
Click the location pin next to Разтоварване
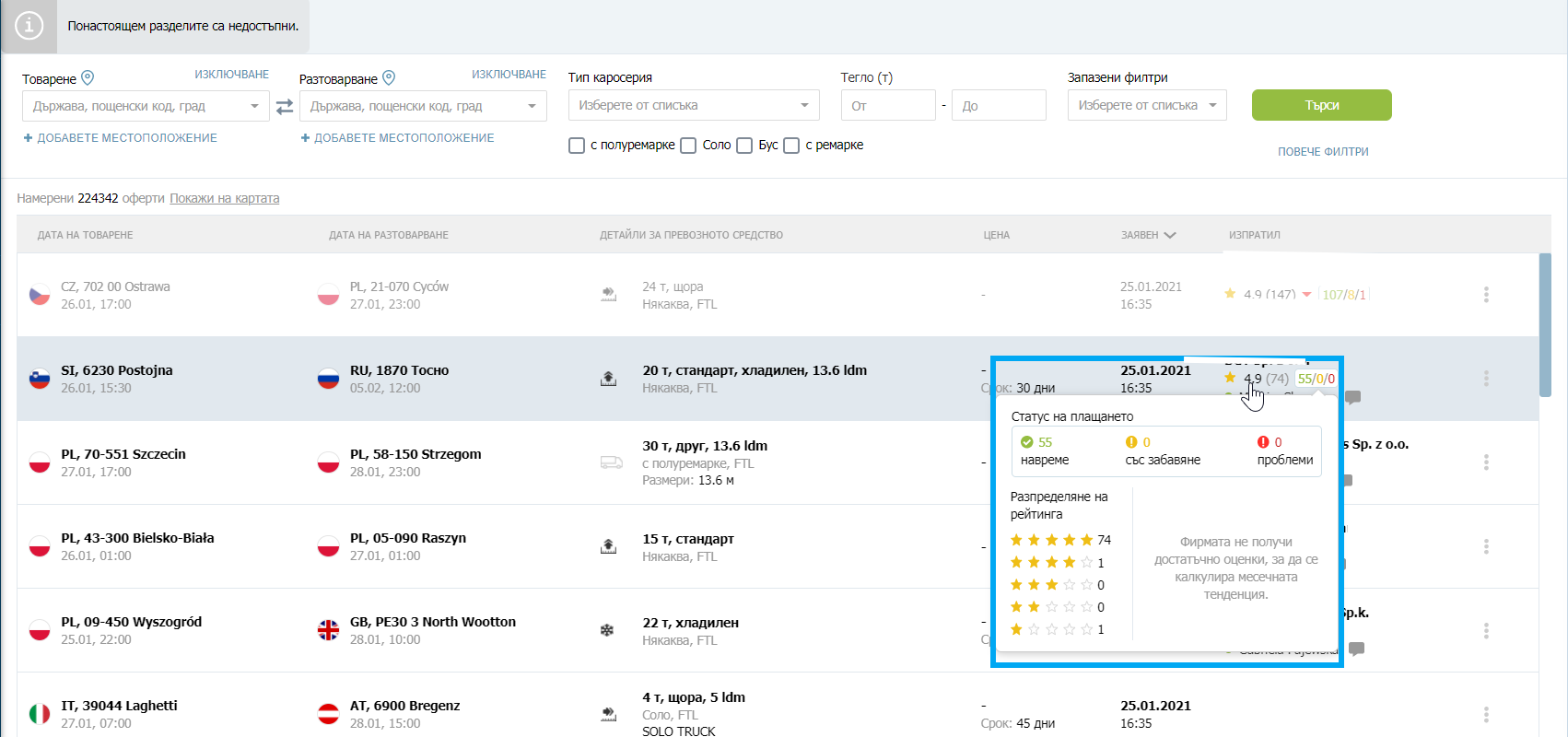389,78
